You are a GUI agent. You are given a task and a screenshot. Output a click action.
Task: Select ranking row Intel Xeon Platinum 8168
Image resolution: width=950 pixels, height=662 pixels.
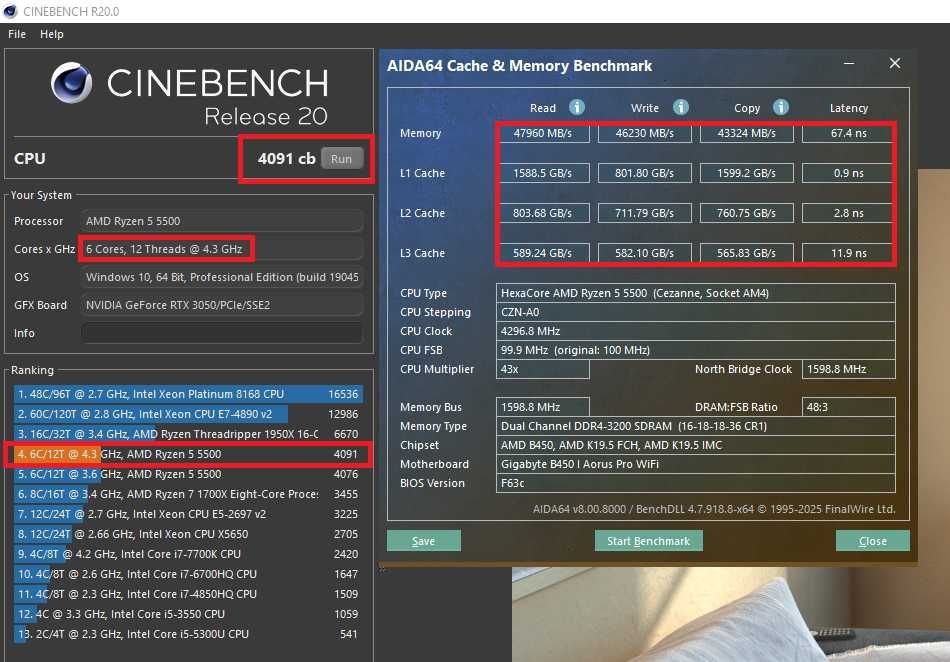click(188, 394)
